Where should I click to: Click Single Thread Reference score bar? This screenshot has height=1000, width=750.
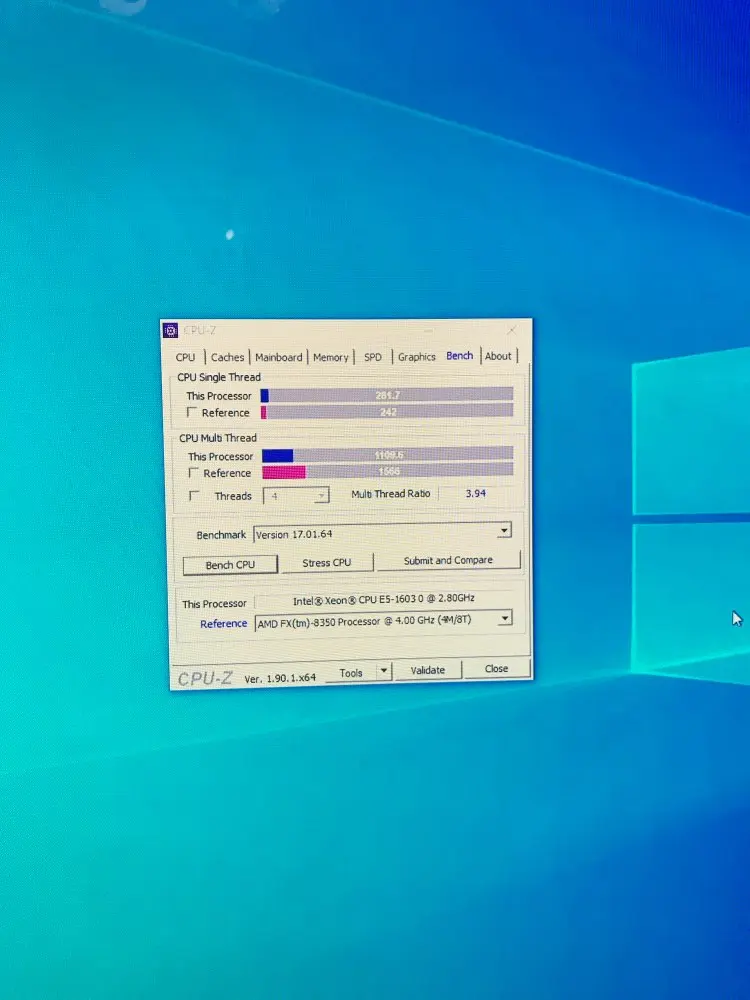click(386, 412)
